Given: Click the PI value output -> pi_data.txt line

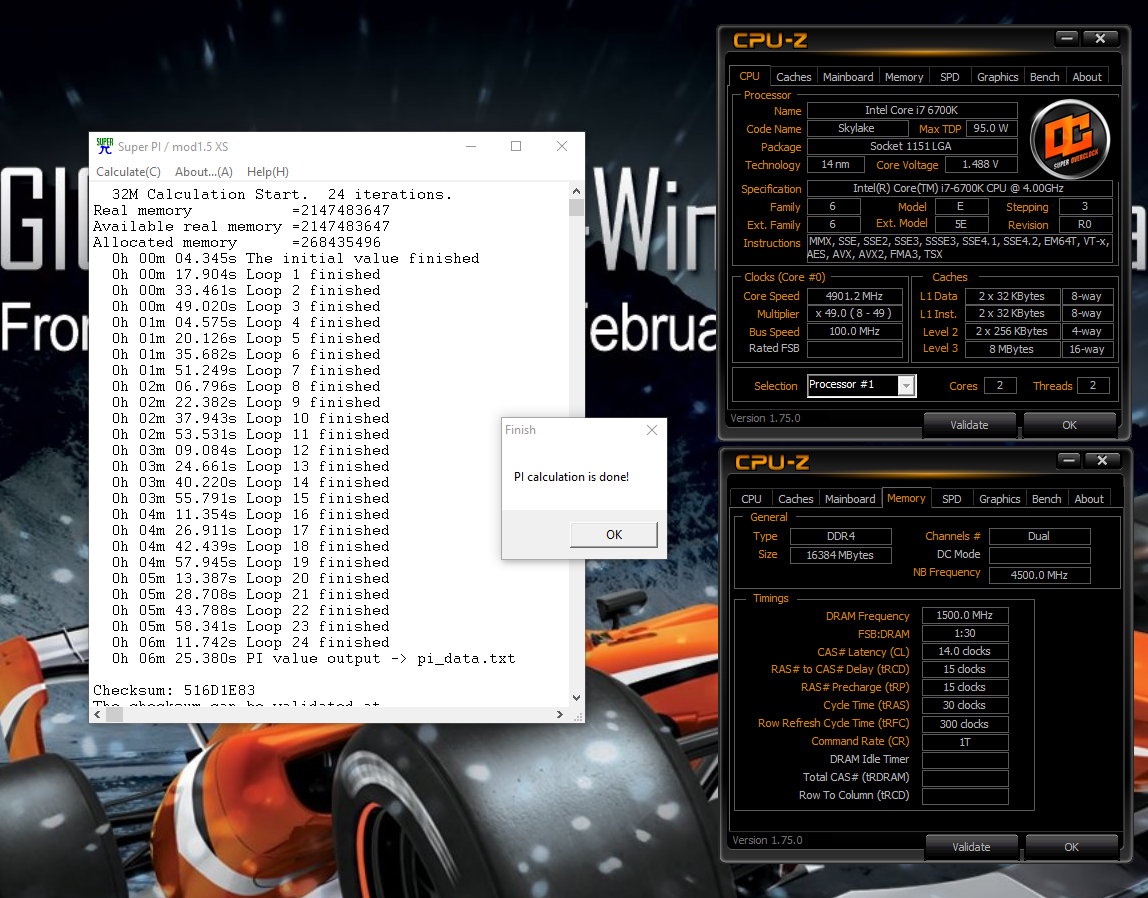Looking at the screenshot, I should tap(313, 659).
